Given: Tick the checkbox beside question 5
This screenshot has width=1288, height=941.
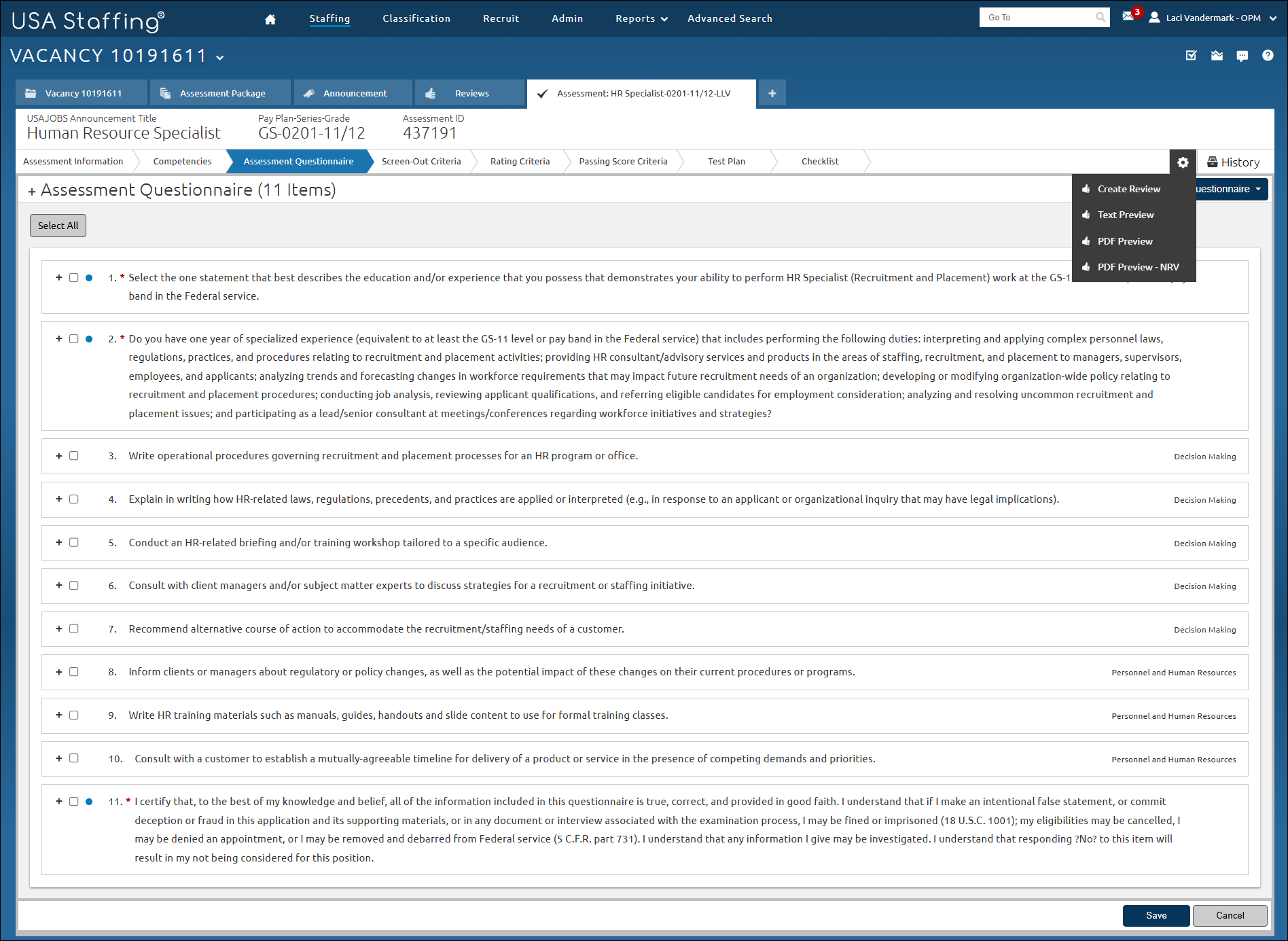Looking at the screenshot, I should point(73,542).
